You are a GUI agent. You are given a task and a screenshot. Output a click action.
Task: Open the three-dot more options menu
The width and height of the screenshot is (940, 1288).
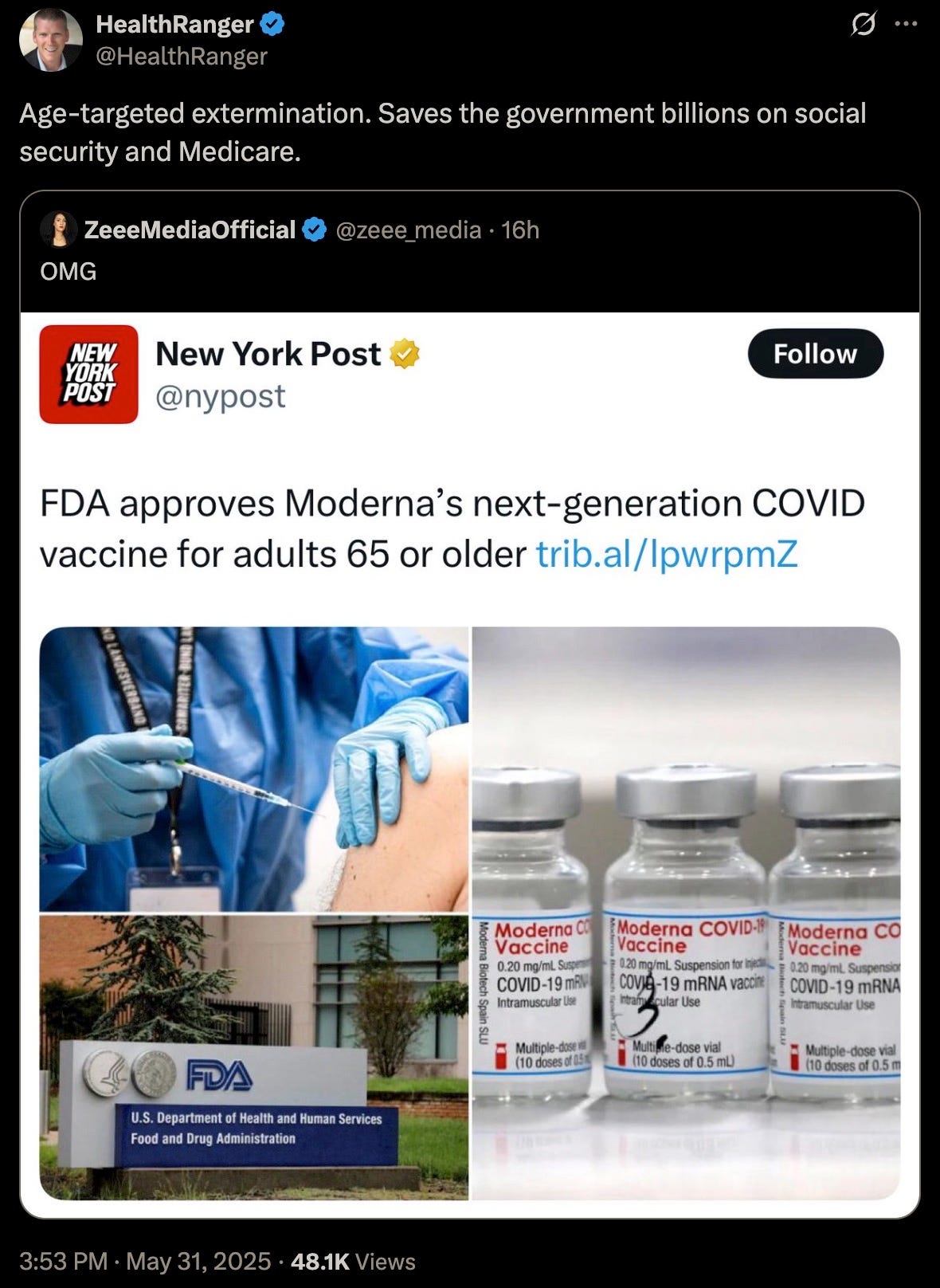tap(907, 24)
